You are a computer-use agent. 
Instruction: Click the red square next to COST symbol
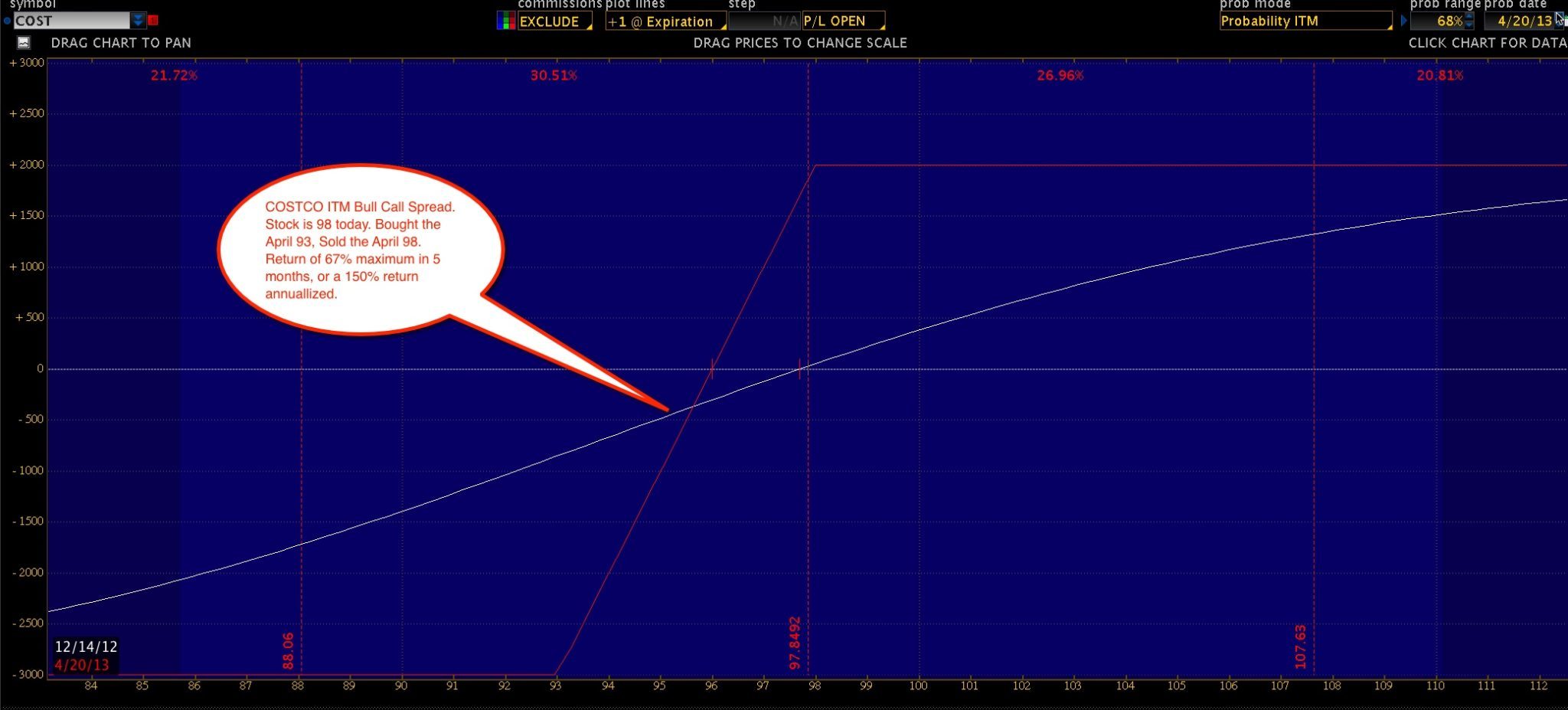point(153,20)
